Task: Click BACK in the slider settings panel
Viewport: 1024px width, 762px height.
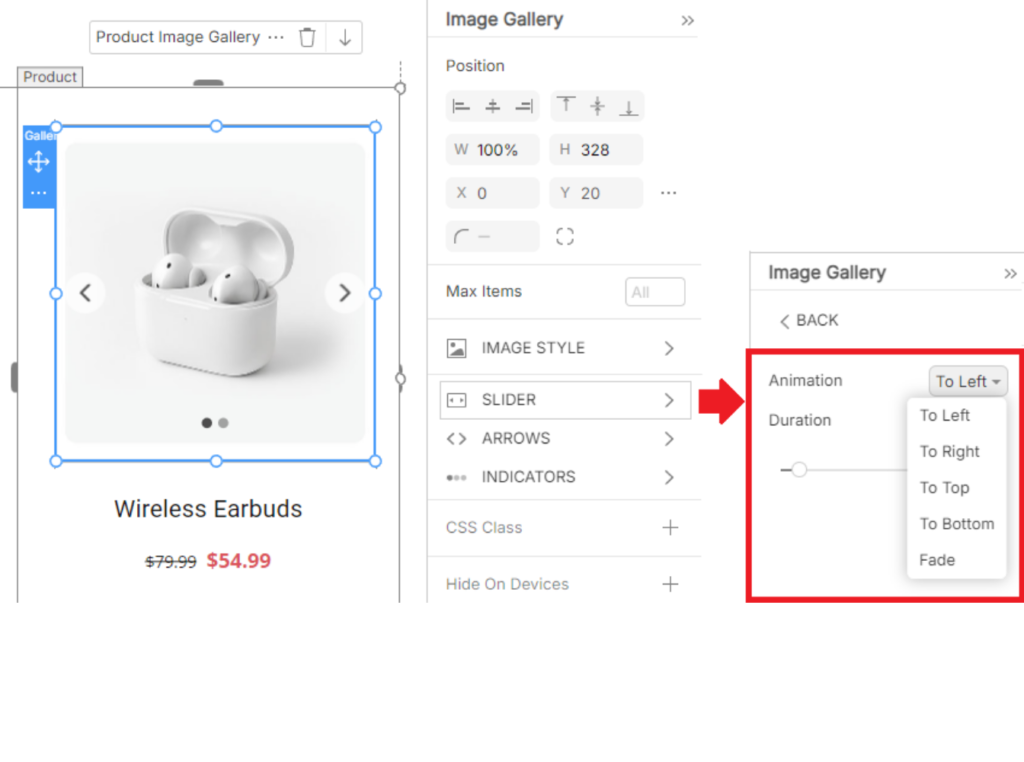Action: pos(809,320)
